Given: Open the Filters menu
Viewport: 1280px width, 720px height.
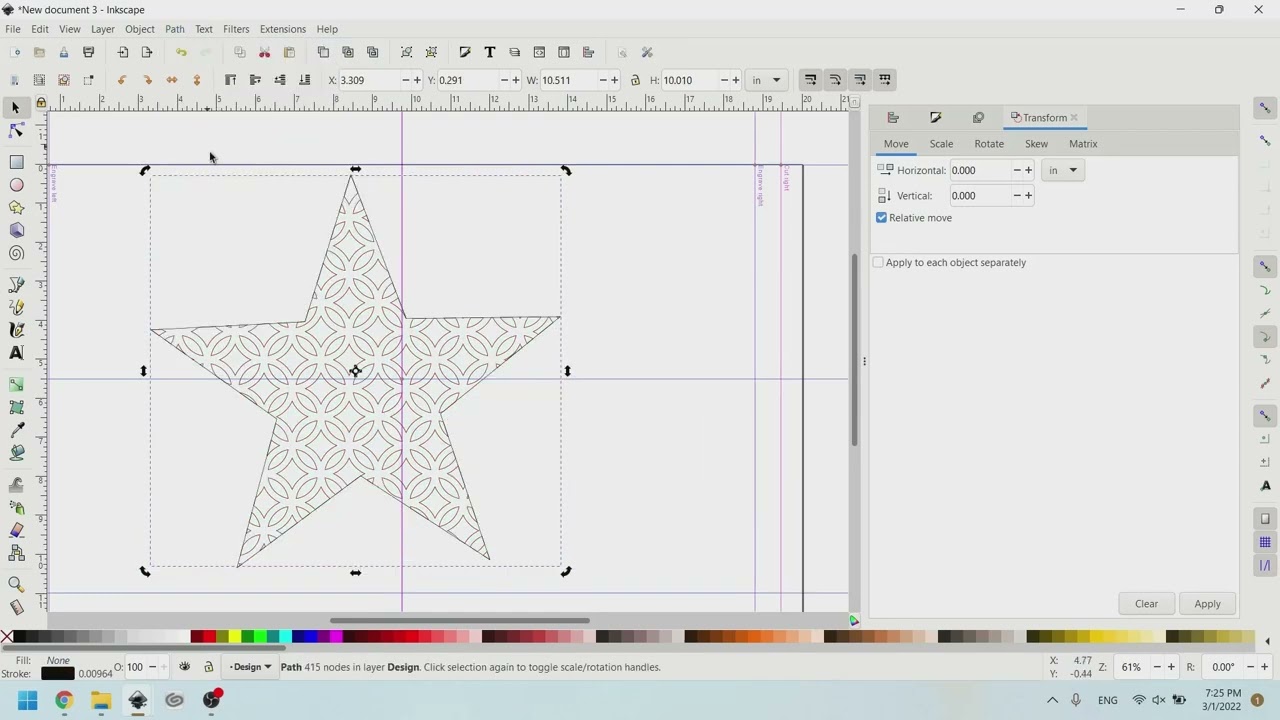Looking at the screenshot, I should [236, 29].
